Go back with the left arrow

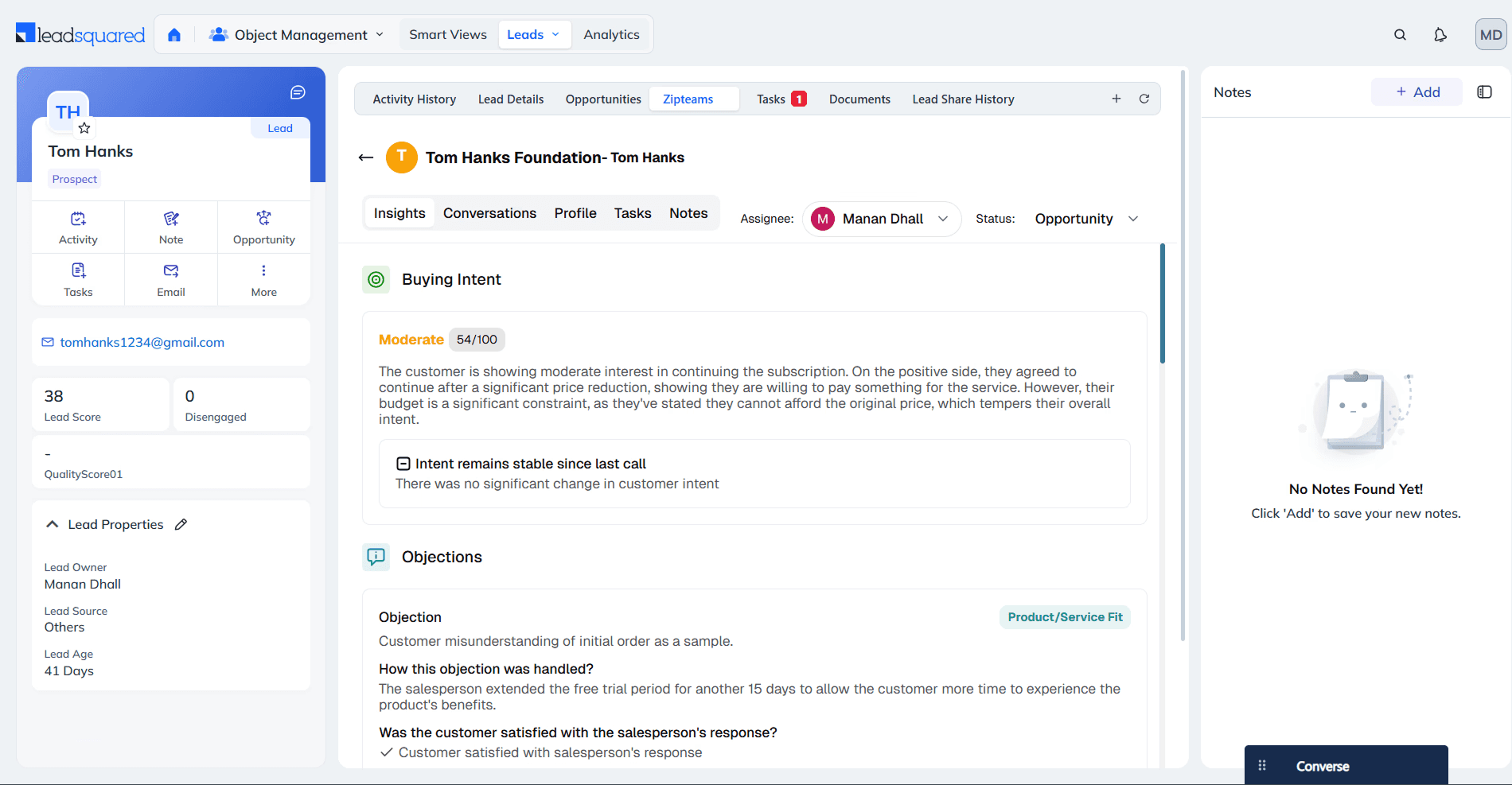tap(366, 157)
